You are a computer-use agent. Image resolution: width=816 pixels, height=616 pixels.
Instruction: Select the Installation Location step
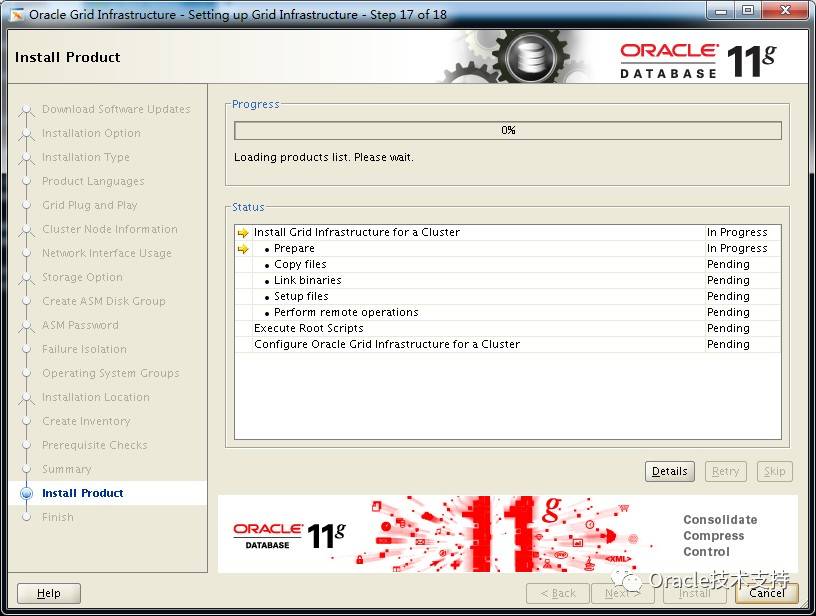96,397
